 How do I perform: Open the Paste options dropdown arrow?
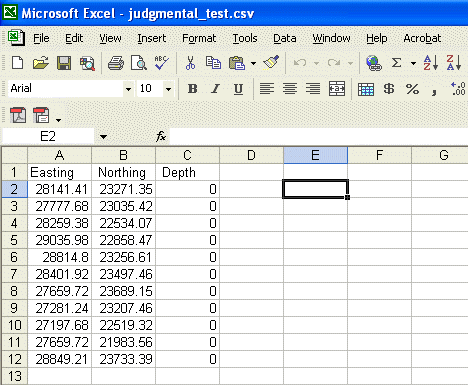coord(253,63)
